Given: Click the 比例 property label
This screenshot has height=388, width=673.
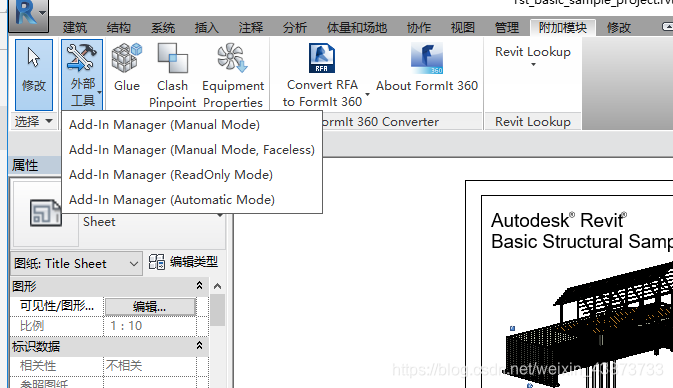Looking at the screenshot, I should [32, 326].
